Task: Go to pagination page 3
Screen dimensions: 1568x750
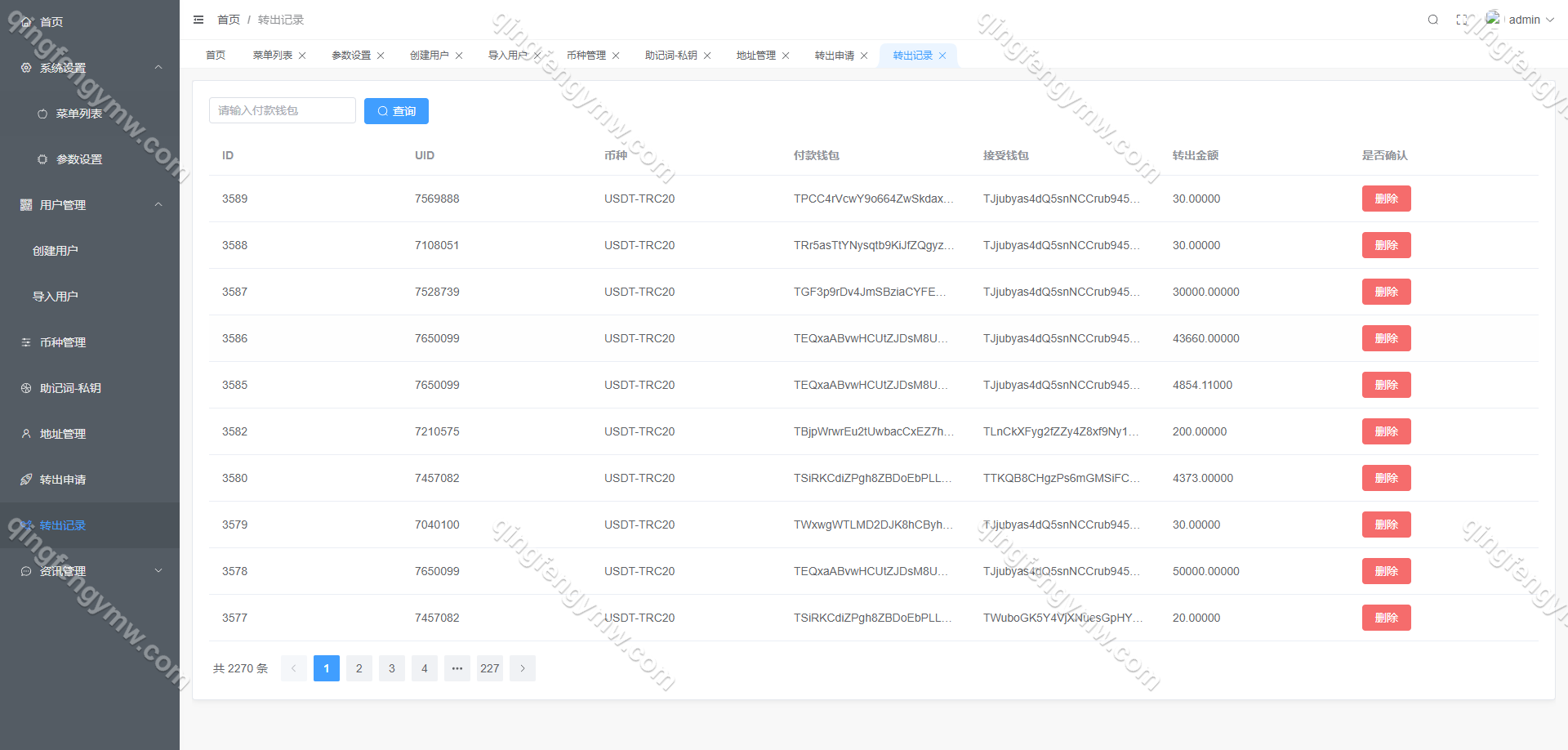Action: pyautogui.click(x=392, y=668)
